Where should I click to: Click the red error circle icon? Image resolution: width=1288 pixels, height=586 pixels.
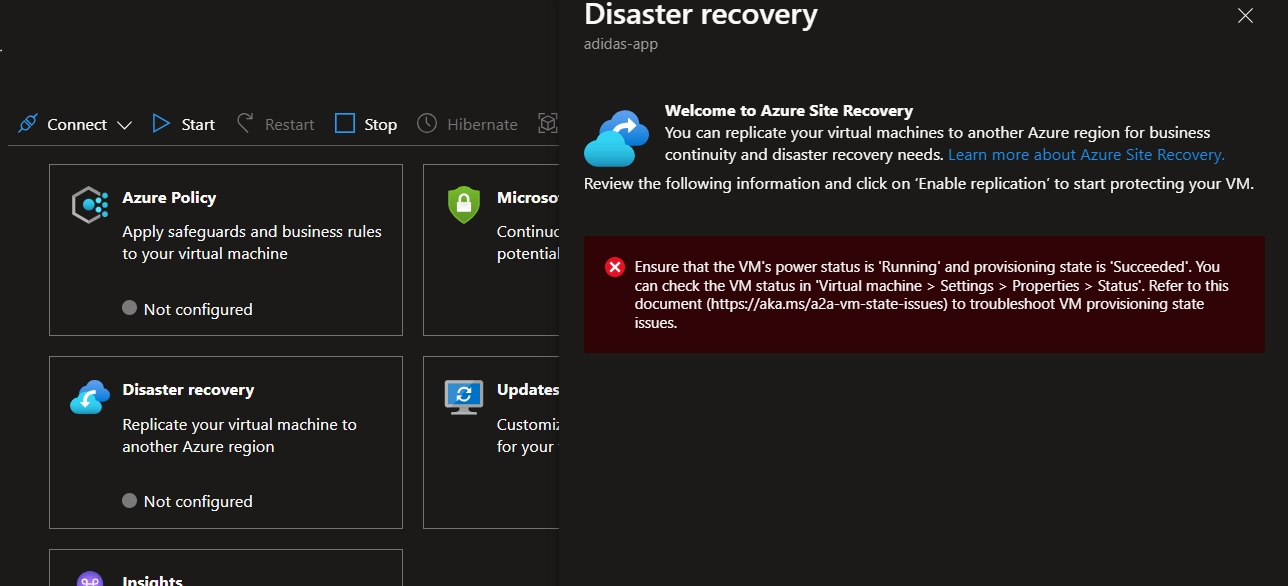tap(614, 267)
